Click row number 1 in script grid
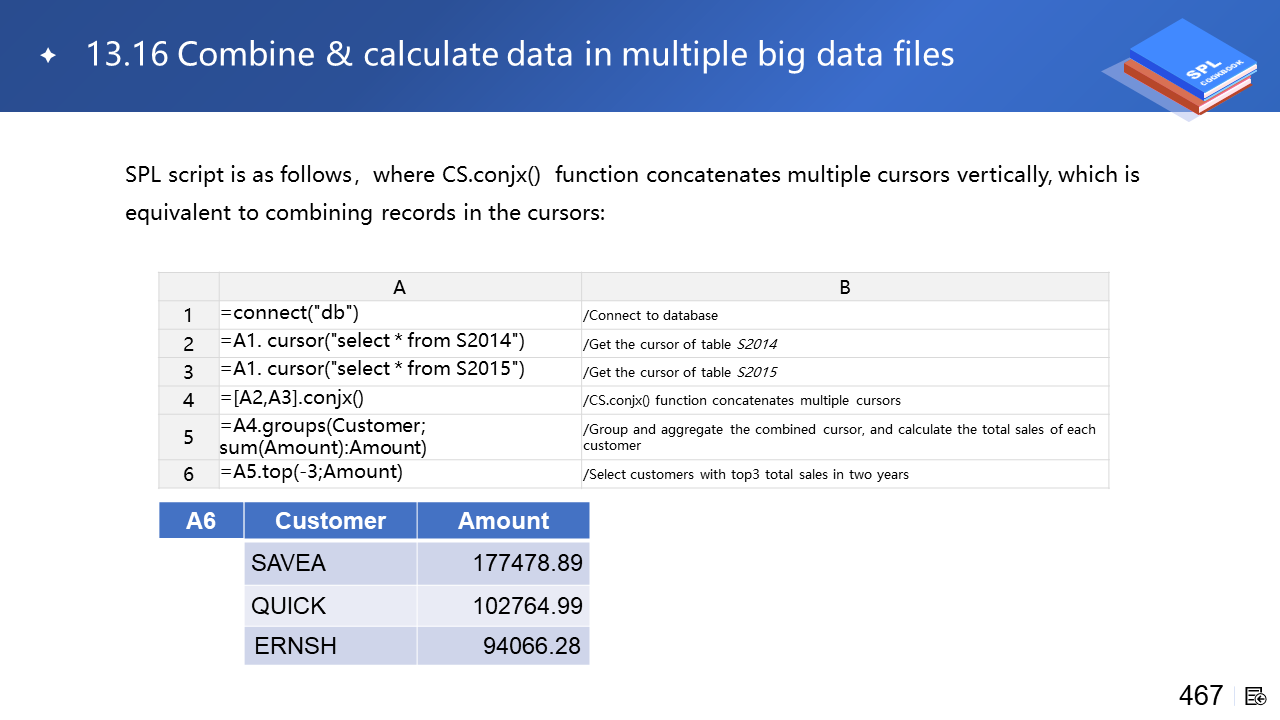1280x720 pixels. 189,315
